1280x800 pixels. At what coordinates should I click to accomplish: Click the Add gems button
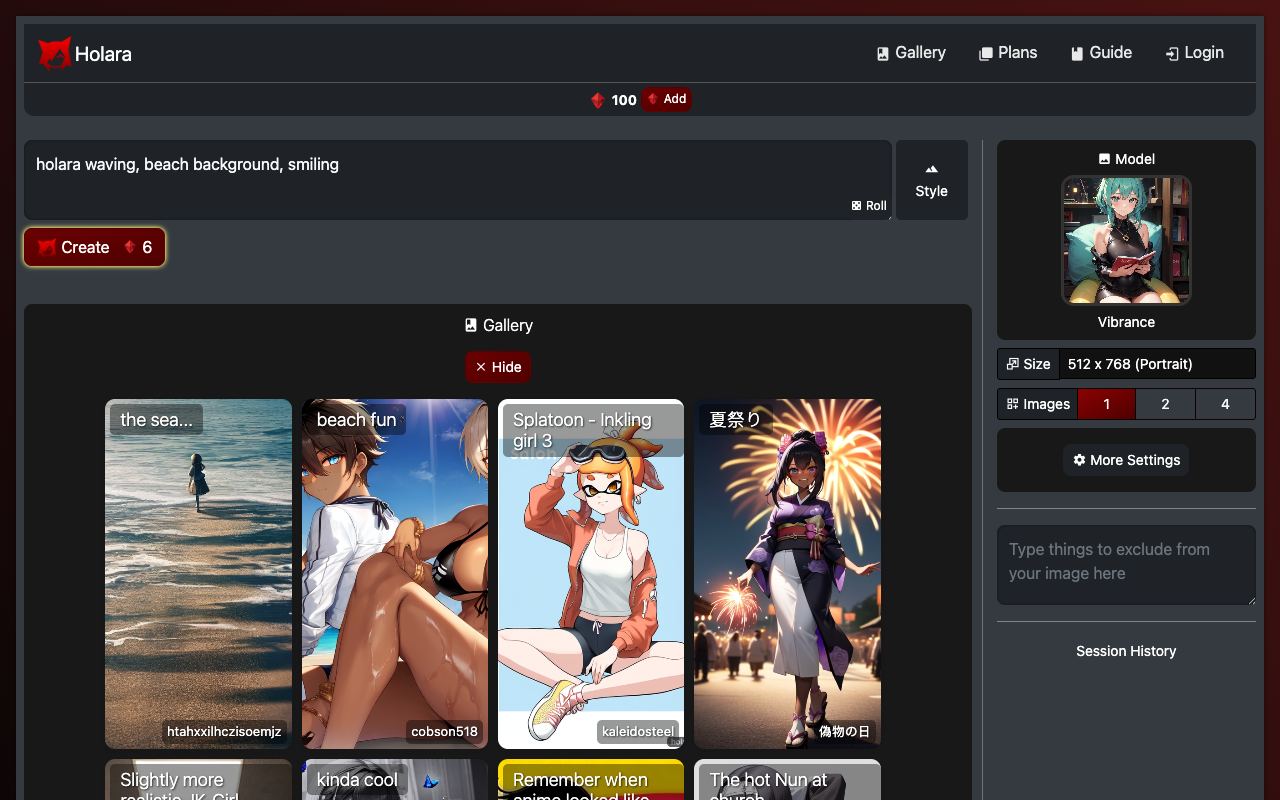666,99
